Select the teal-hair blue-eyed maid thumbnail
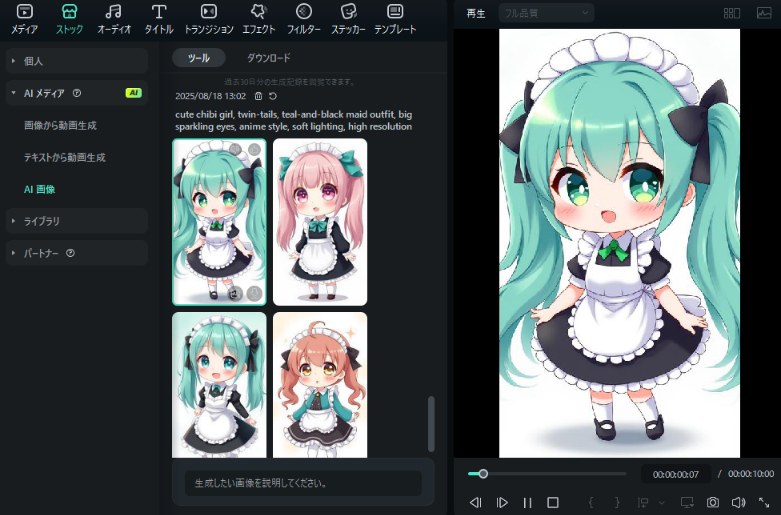 [219, 385]
